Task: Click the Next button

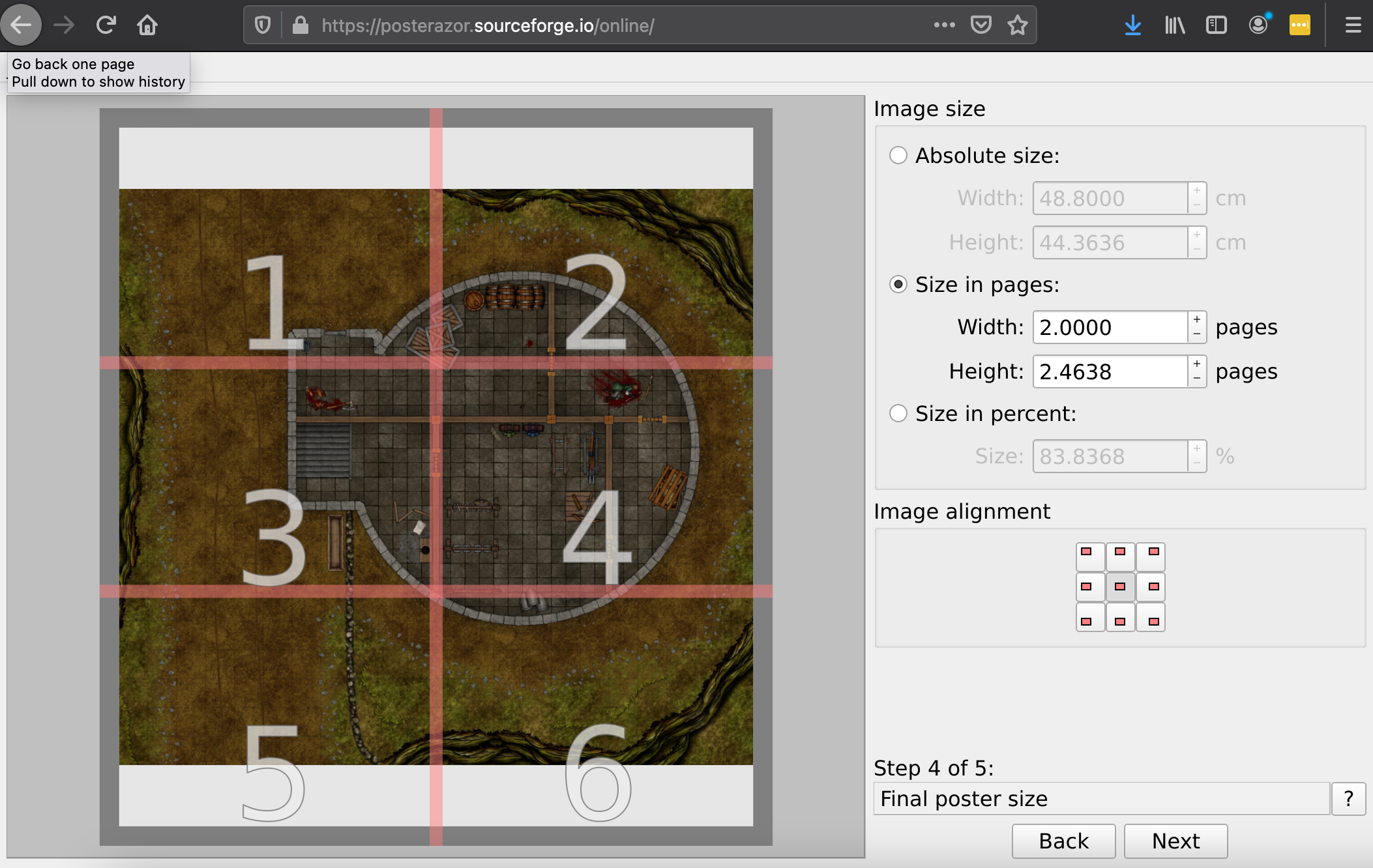Action: pyautogui.click(x=1175, y=841)
